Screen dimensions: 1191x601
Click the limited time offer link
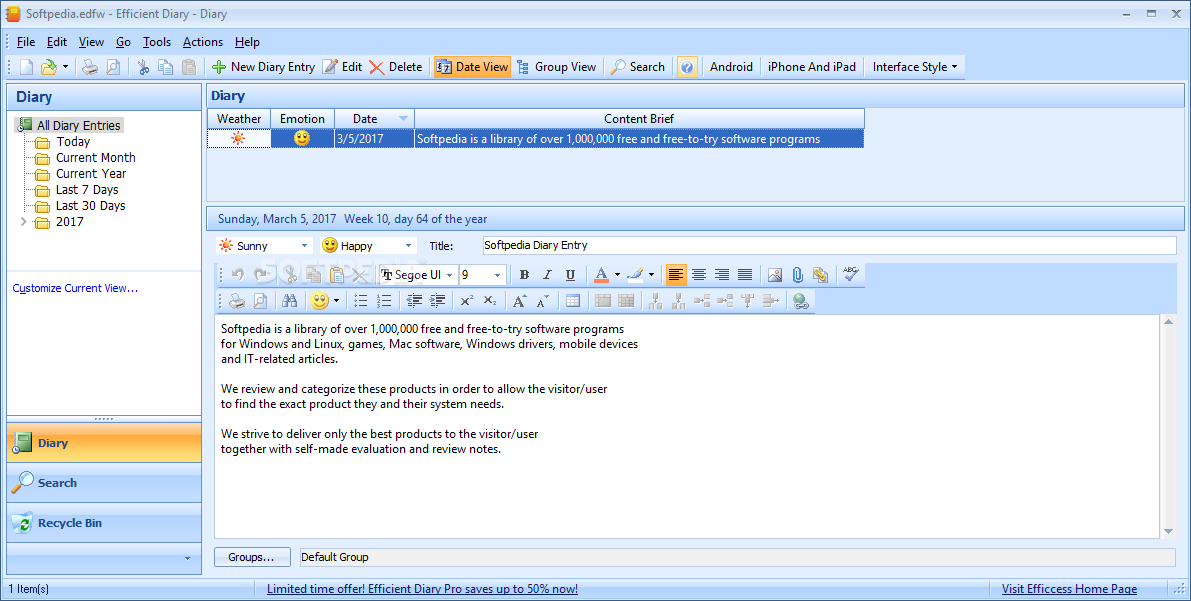tap(422, 589)
